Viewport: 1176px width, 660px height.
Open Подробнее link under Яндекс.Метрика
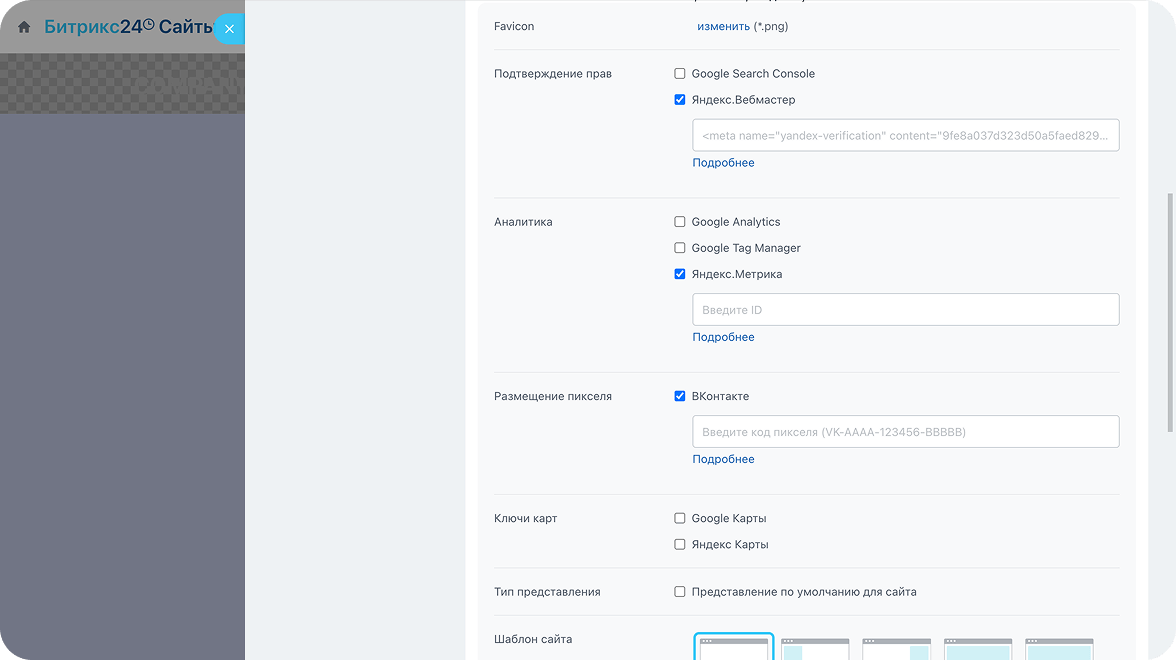pos(723,338)
